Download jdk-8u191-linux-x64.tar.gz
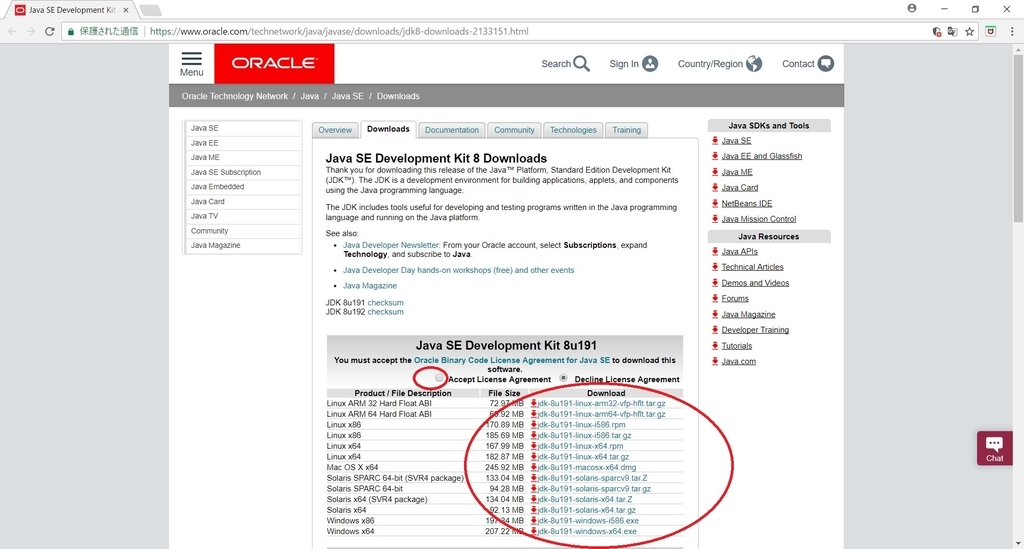1024x549 pixels. click(x=583, y=457)
